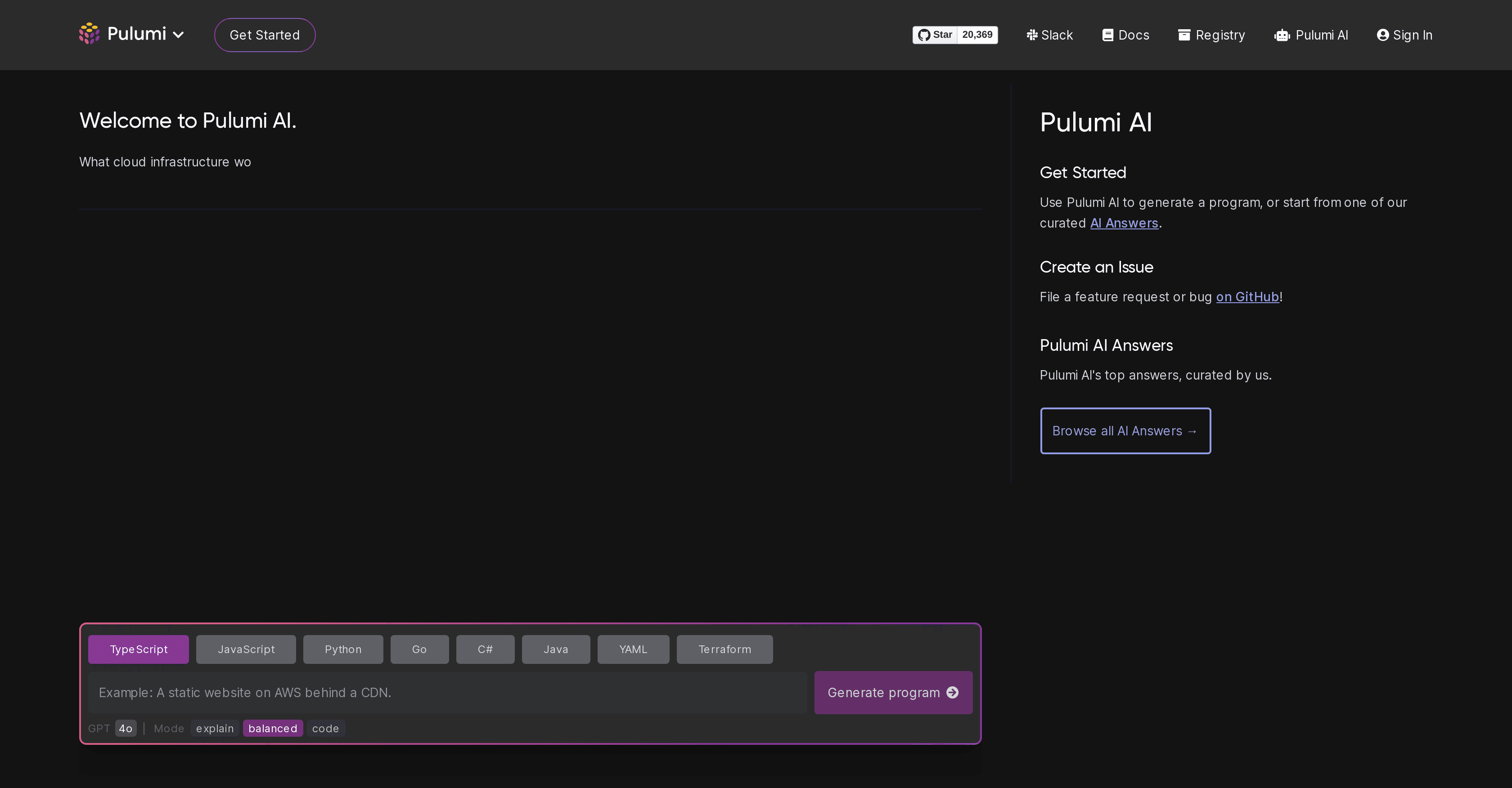Click the Get Started button
This screenshot has width=1512, height=788.
[264, 35]
